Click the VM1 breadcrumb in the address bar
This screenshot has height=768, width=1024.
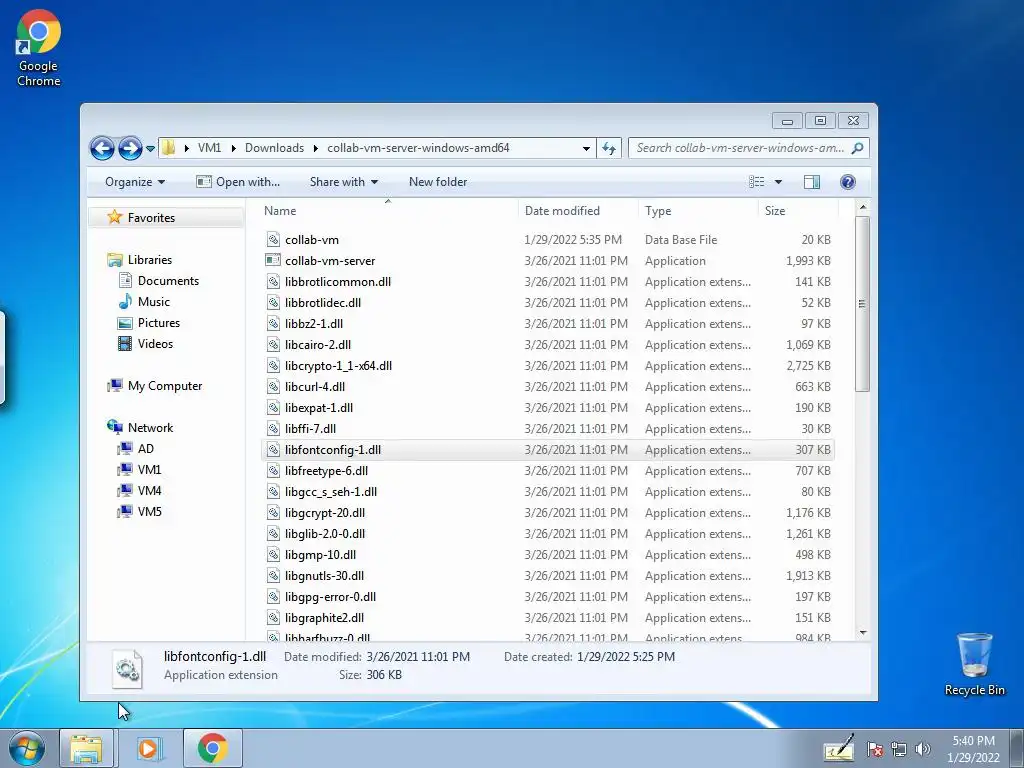click(209, 148)
